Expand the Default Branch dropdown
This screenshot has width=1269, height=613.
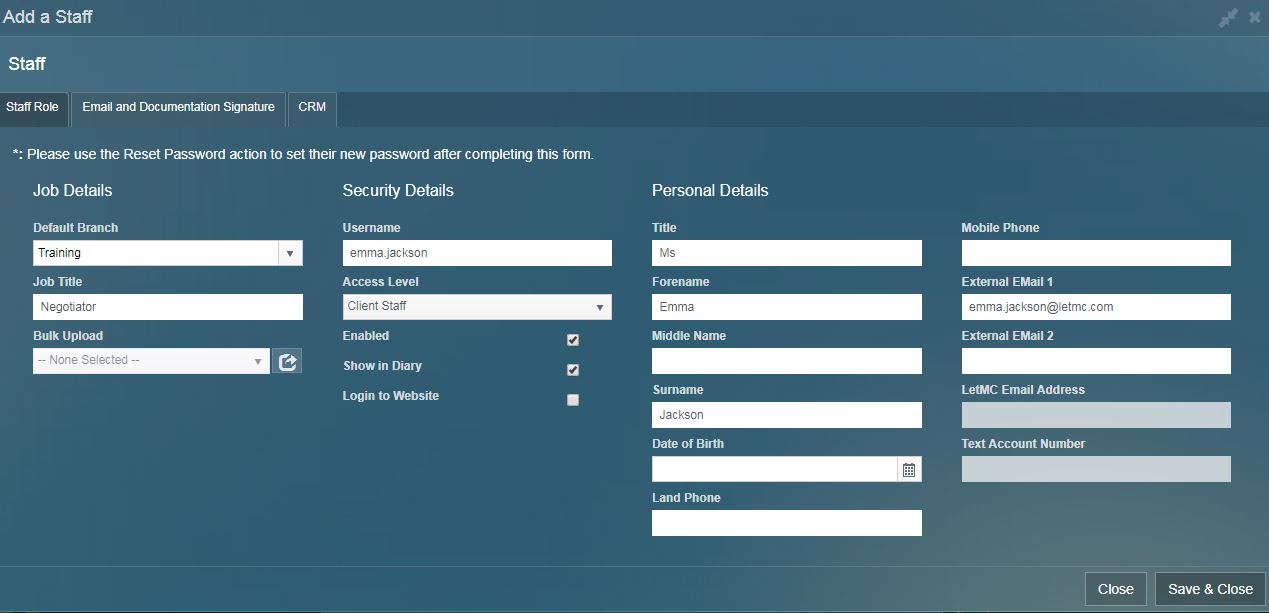tap(289, 254)
